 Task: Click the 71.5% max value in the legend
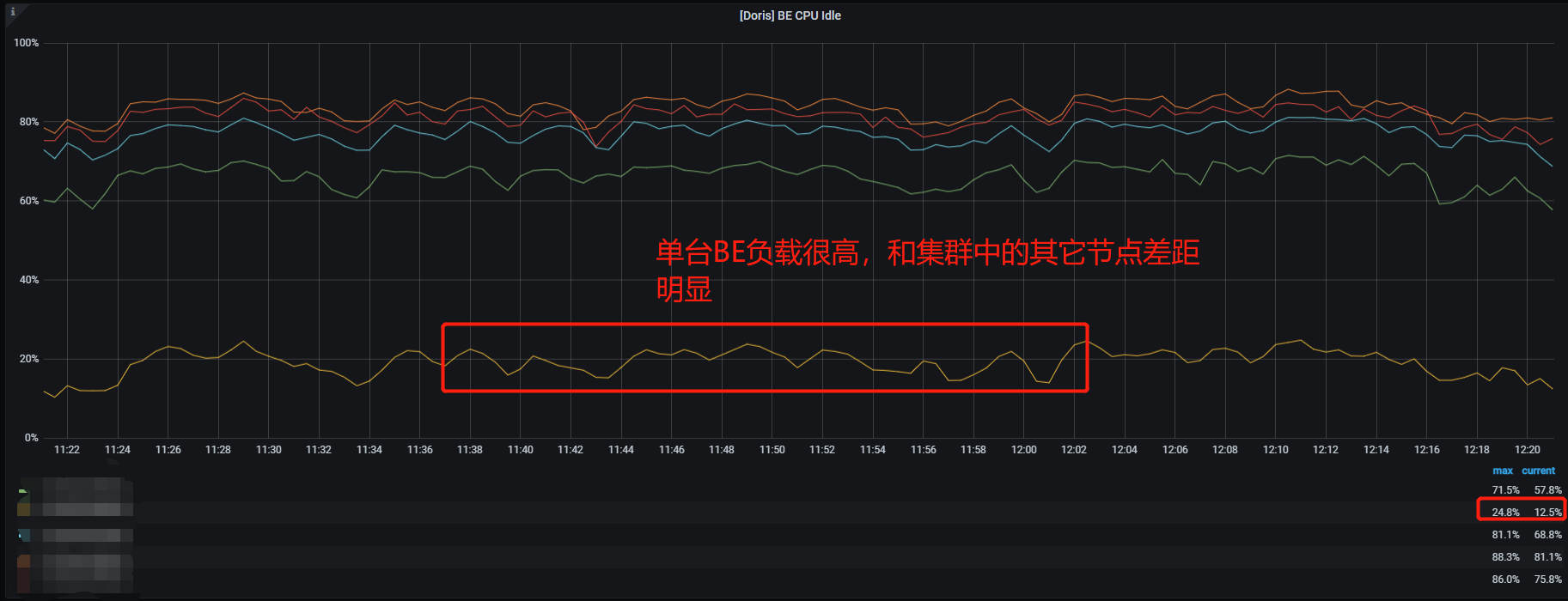(1505, 490)
